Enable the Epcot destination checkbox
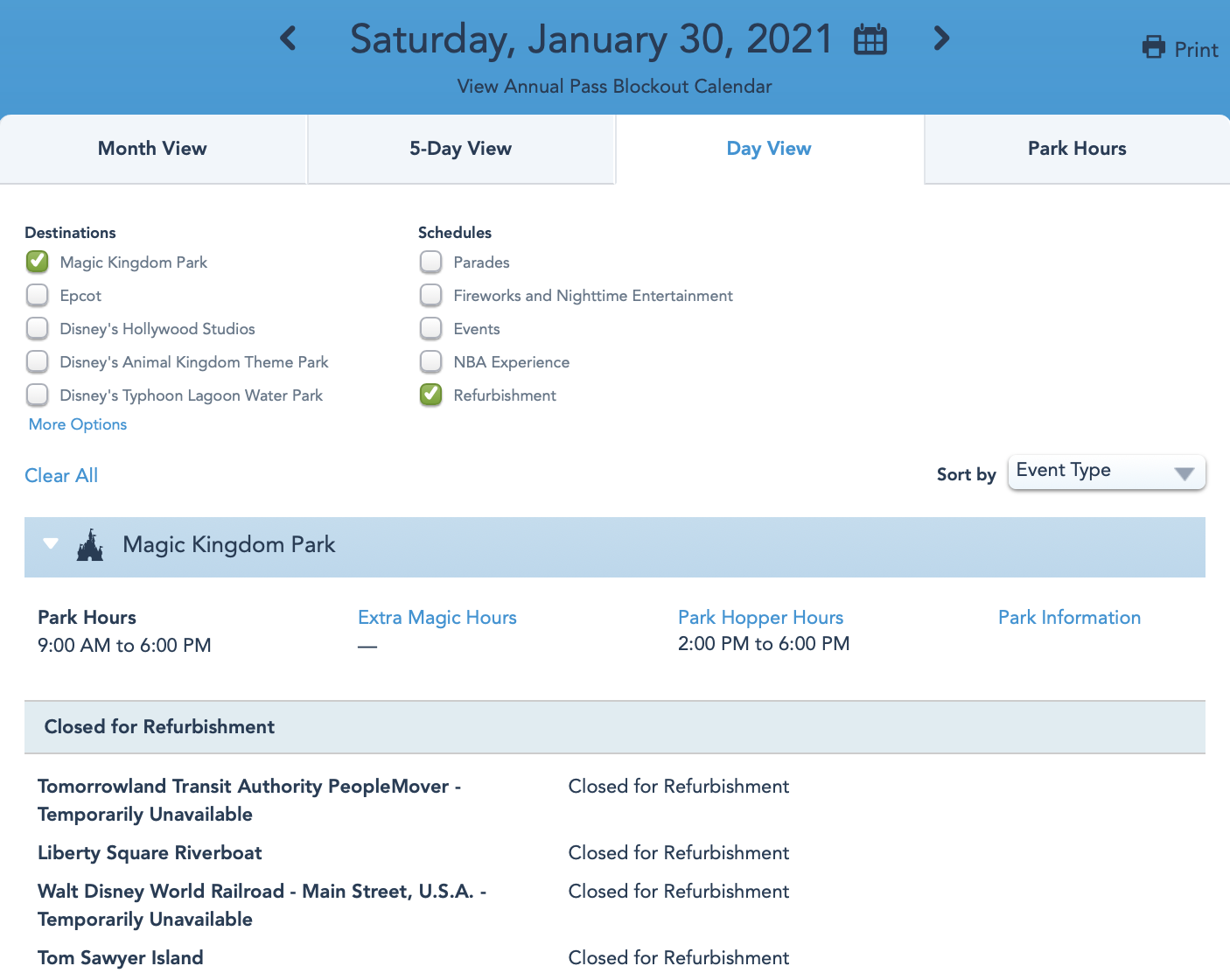The width and height of the screenshot is (1230, 980). (38, 295)
